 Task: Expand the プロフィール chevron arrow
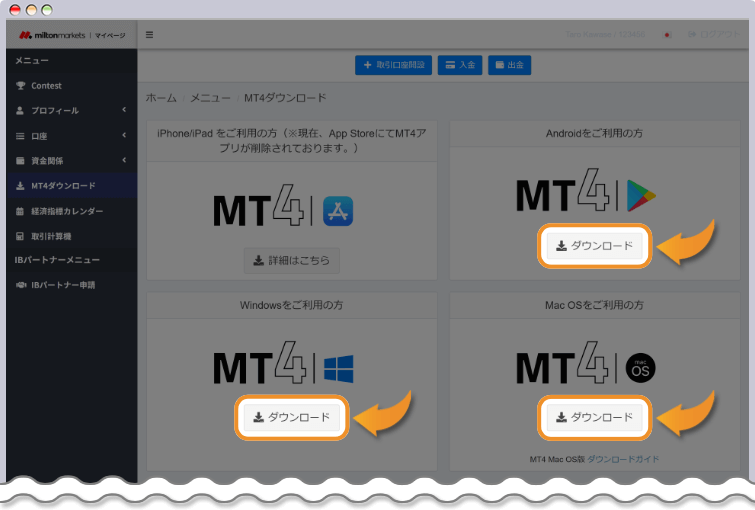tap(124, 110)
